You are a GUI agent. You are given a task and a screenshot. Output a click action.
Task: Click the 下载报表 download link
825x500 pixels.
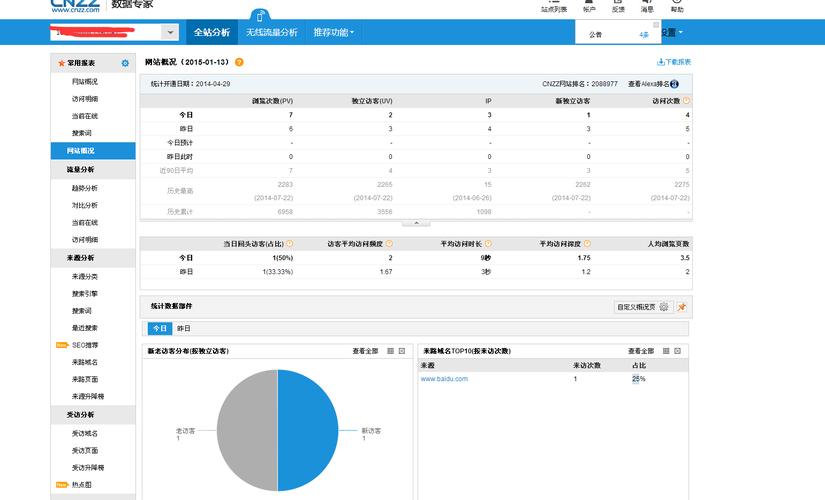pyautogui.click(x=674, y=62)
